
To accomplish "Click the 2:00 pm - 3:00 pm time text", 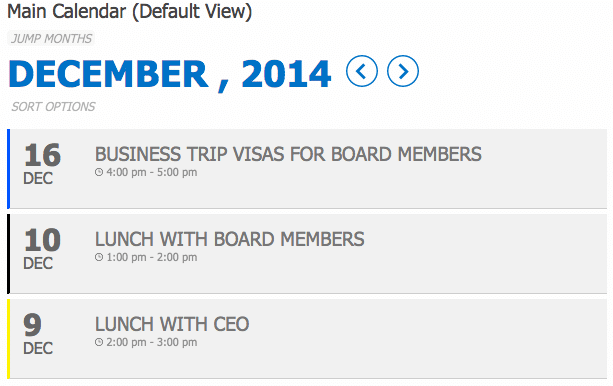I will pos(152,342).
